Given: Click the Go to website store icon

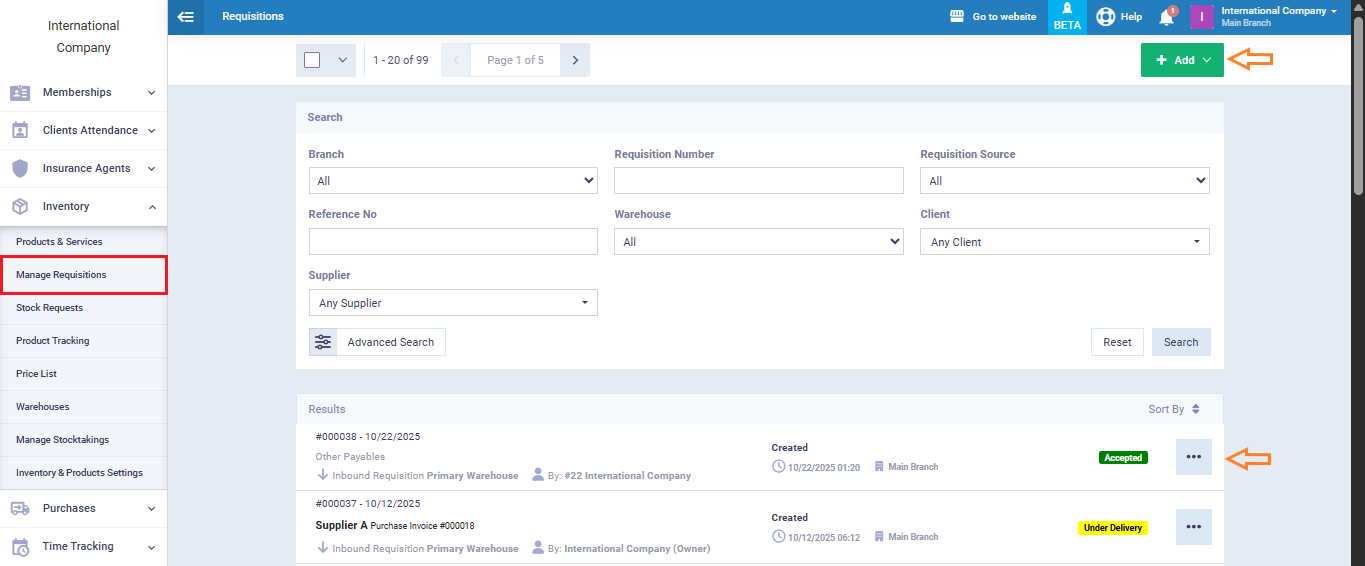Looking at the screenshot, I should pos(957,17).
